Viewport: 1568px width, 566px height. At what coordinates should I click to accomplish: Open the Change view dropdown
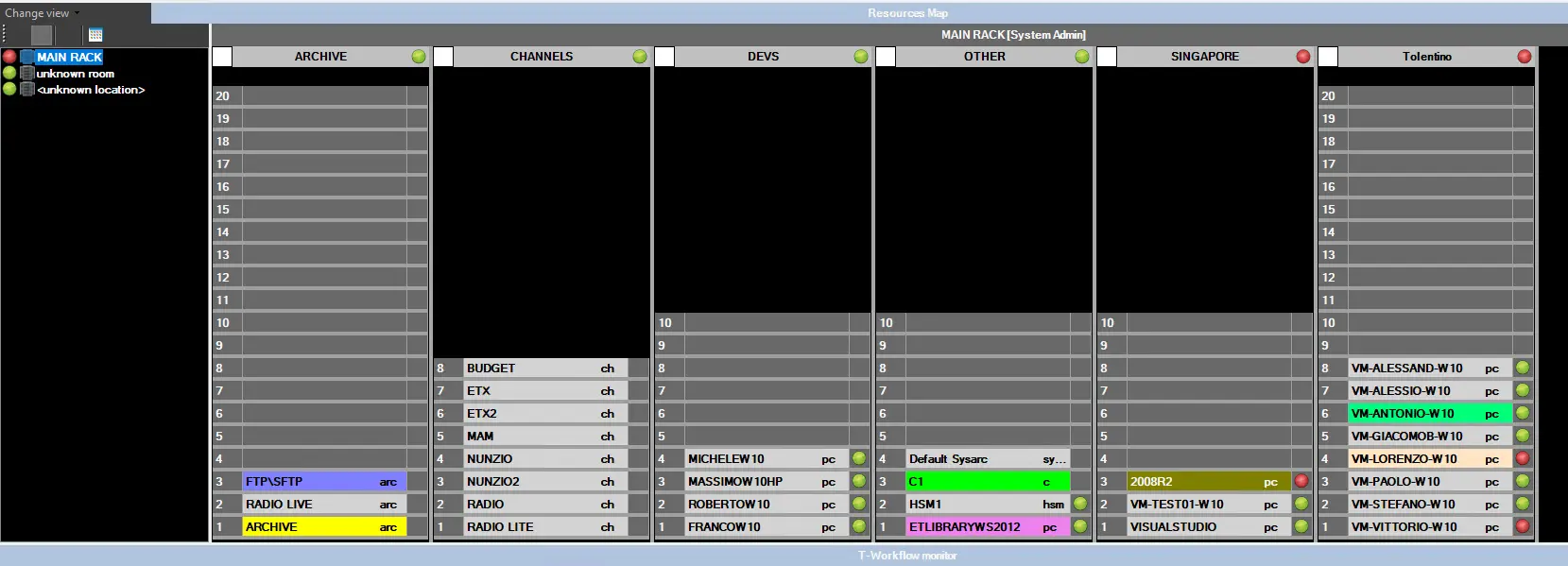(x=42, y=13)
